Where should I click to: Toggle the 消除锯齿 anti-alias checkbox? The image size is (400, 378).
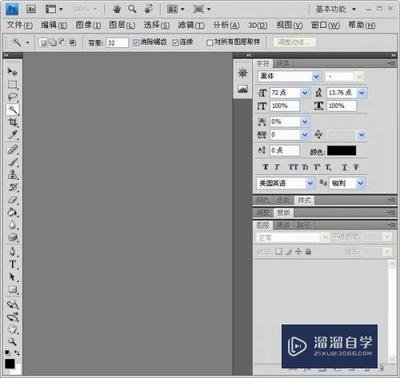click(136, 42)
